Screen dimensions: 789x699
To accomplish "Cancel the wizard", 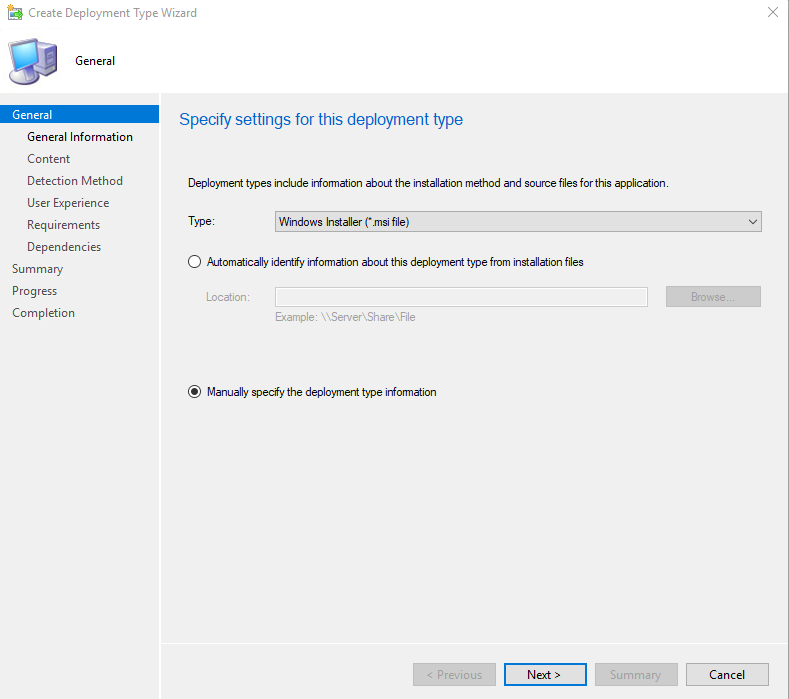I will [727, 674].
